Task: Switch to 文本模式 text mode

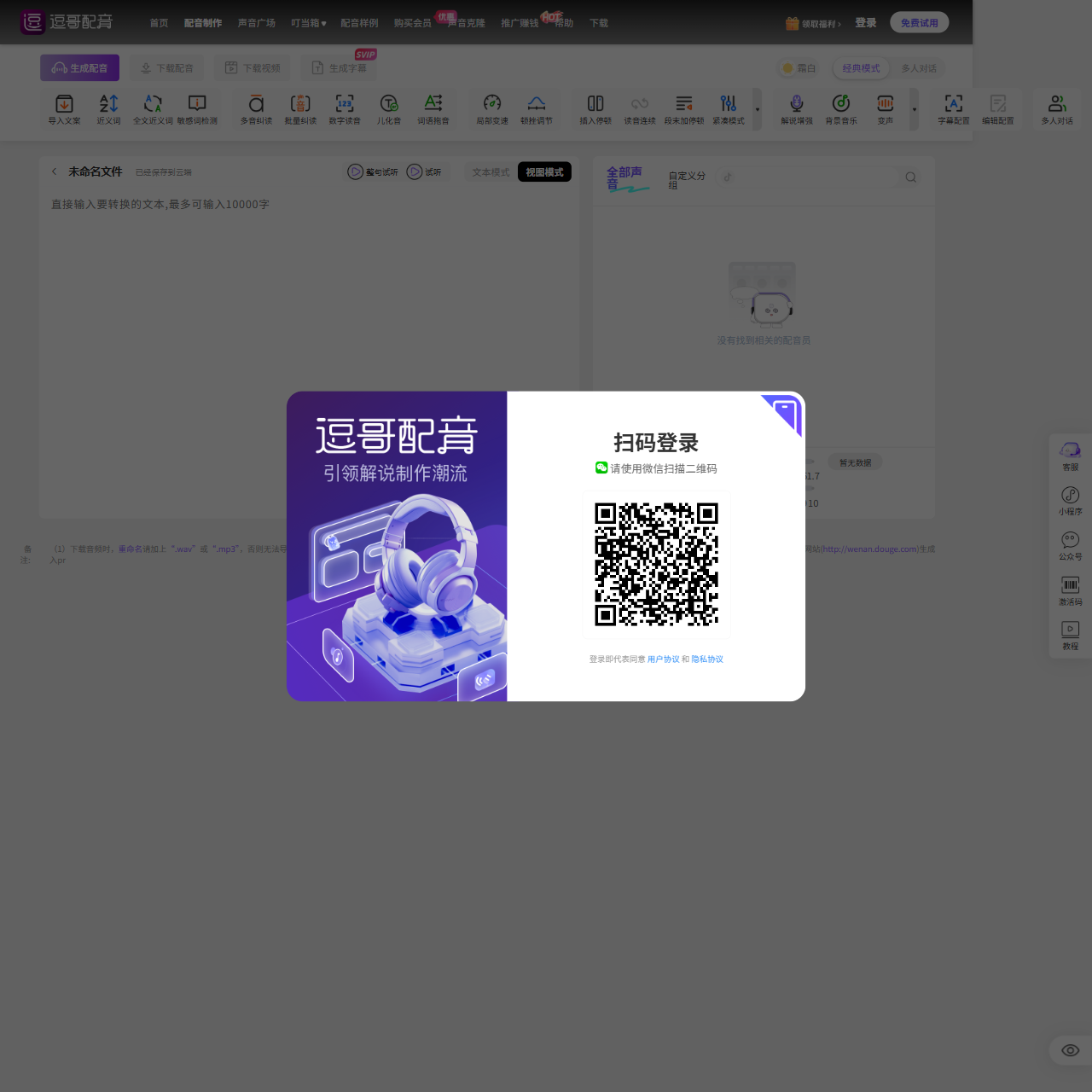Action: 489,171
